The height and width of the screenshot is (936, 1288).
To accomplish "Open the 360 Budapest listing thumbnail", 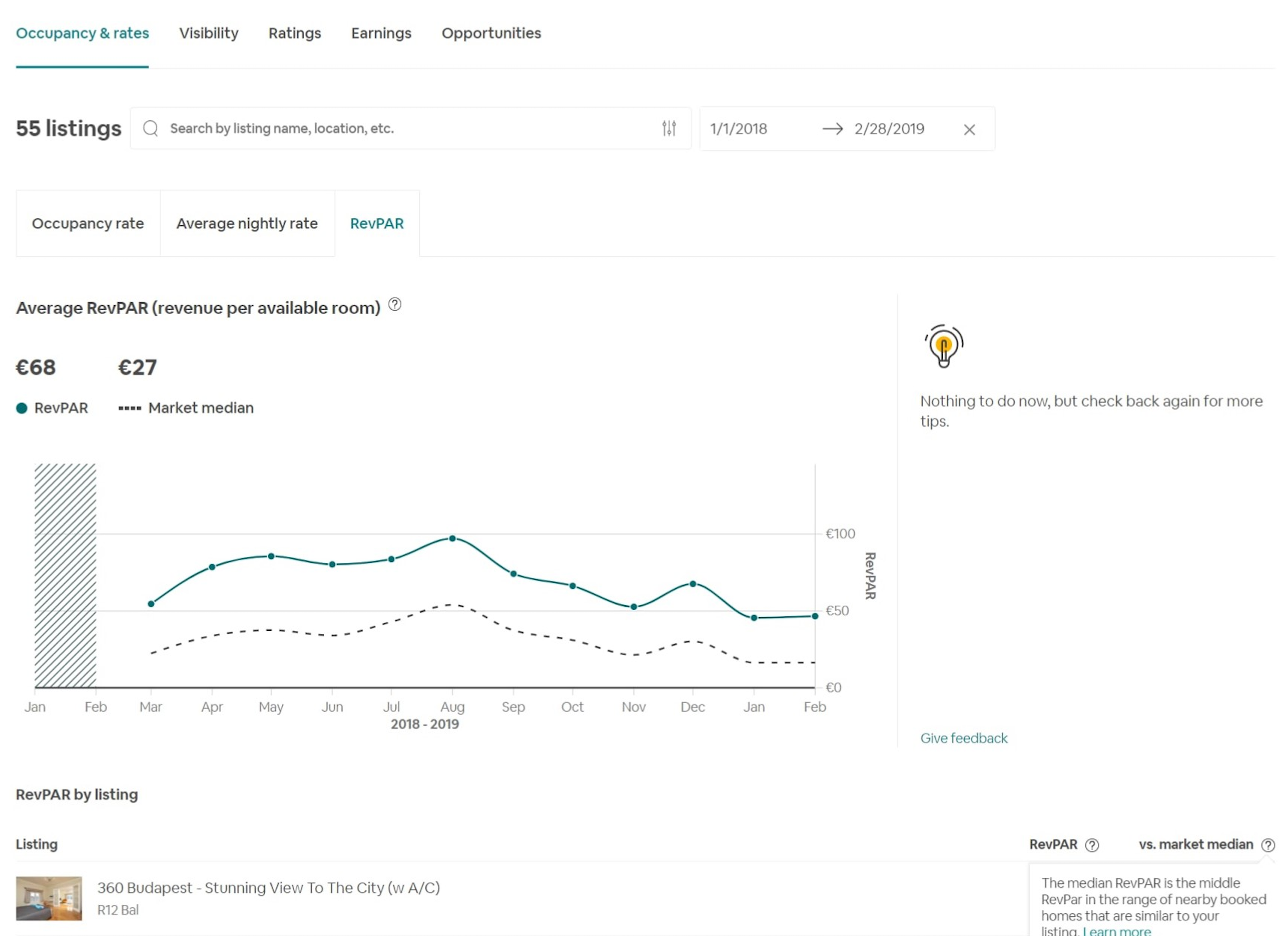I will (x=49, y=898).
